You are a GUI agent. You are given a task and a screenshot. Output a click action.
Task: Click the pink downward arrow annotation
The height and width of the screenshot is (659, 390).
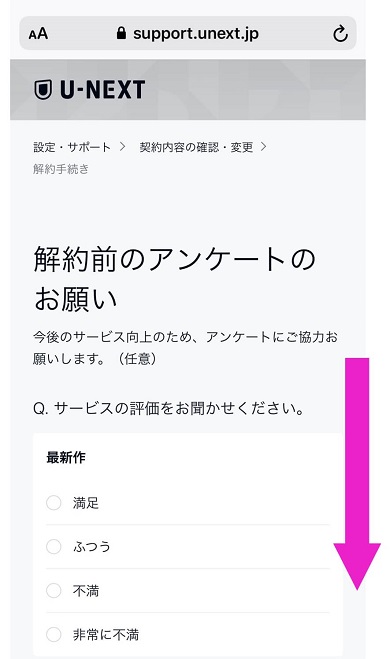[357, 474]
